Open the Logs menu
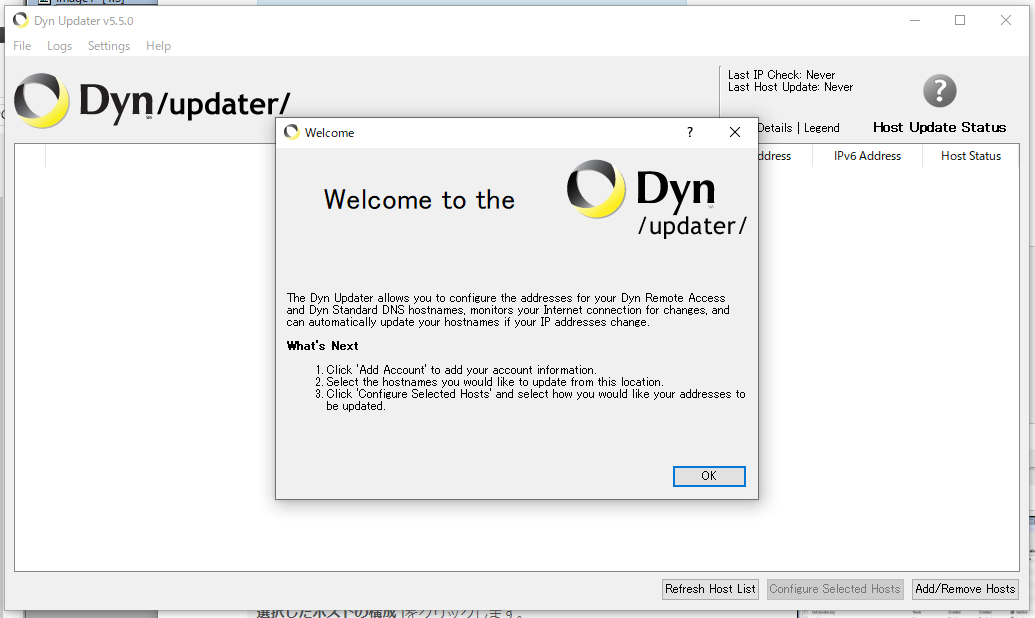This screenshot has width=1035, height=618. click(x=59, y=46)
